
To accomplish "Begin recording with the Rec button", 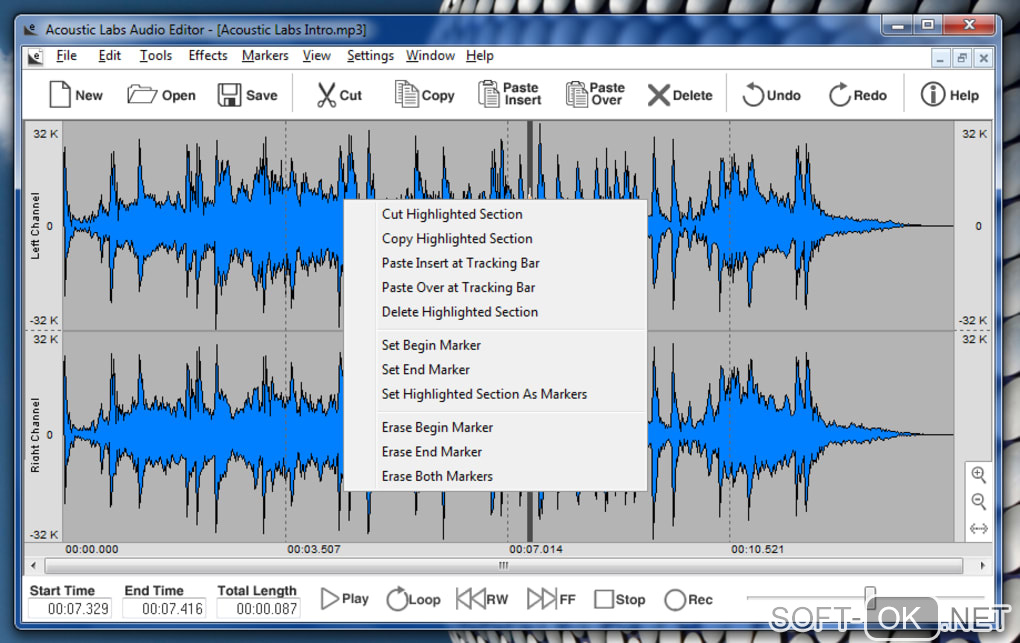I will 688,599.
